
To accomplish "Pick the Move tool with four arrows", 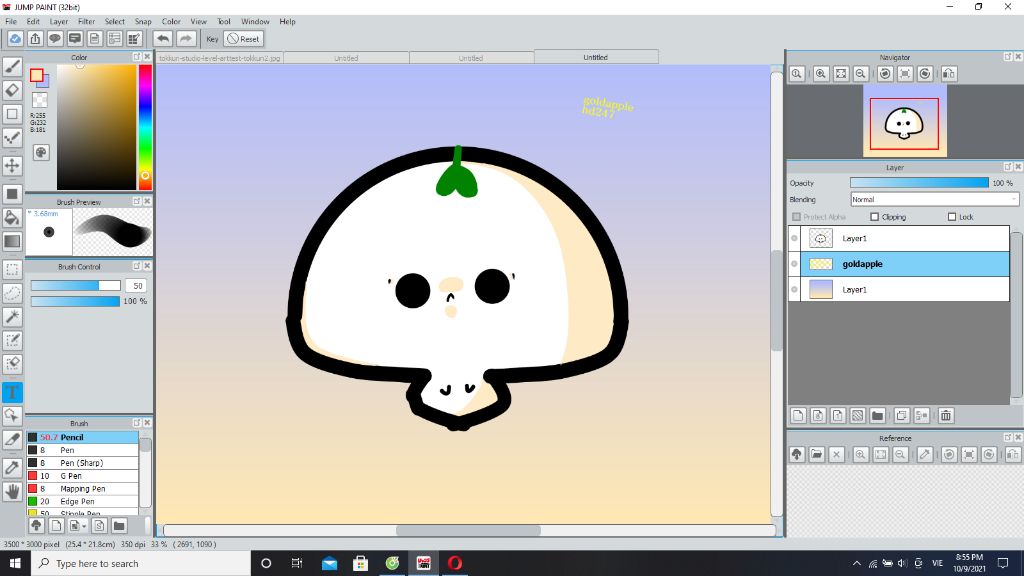I will (x=12, y=165).
